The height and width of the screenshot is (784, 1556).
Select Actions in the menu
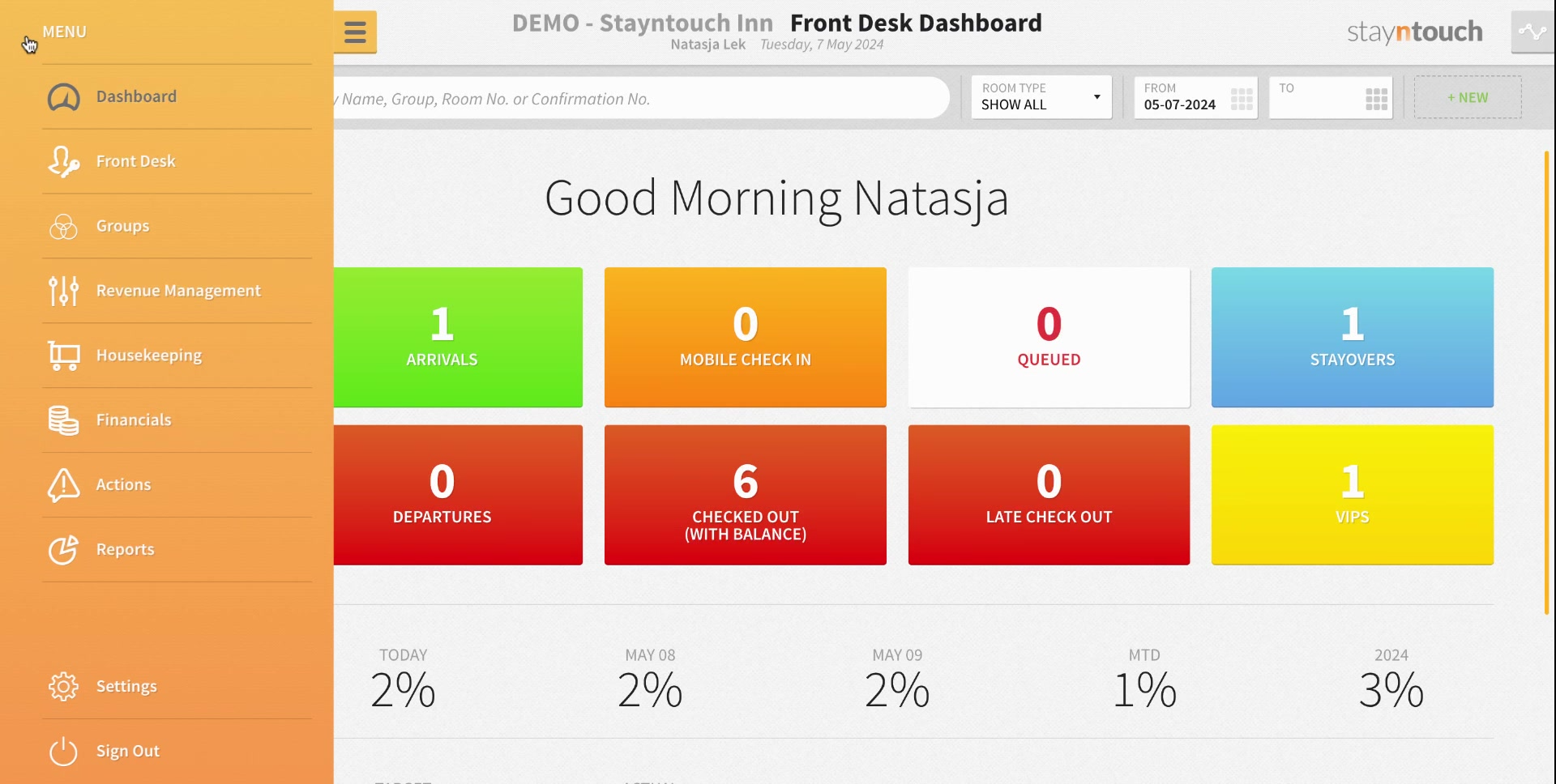[123, 484]
